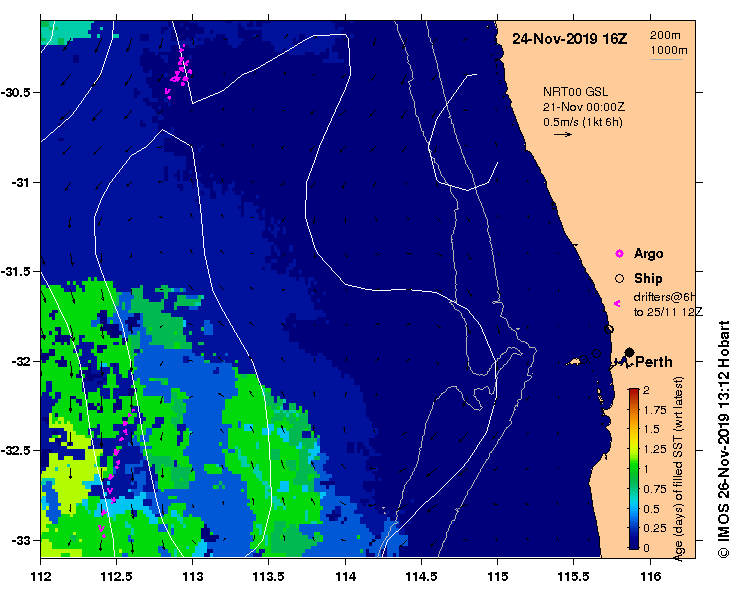The width and height of the screenshot is (739, 592).
Task: Click the date title 24-Nov-2019 16Z
Action: pyautogui.click(x=569, y=39)
